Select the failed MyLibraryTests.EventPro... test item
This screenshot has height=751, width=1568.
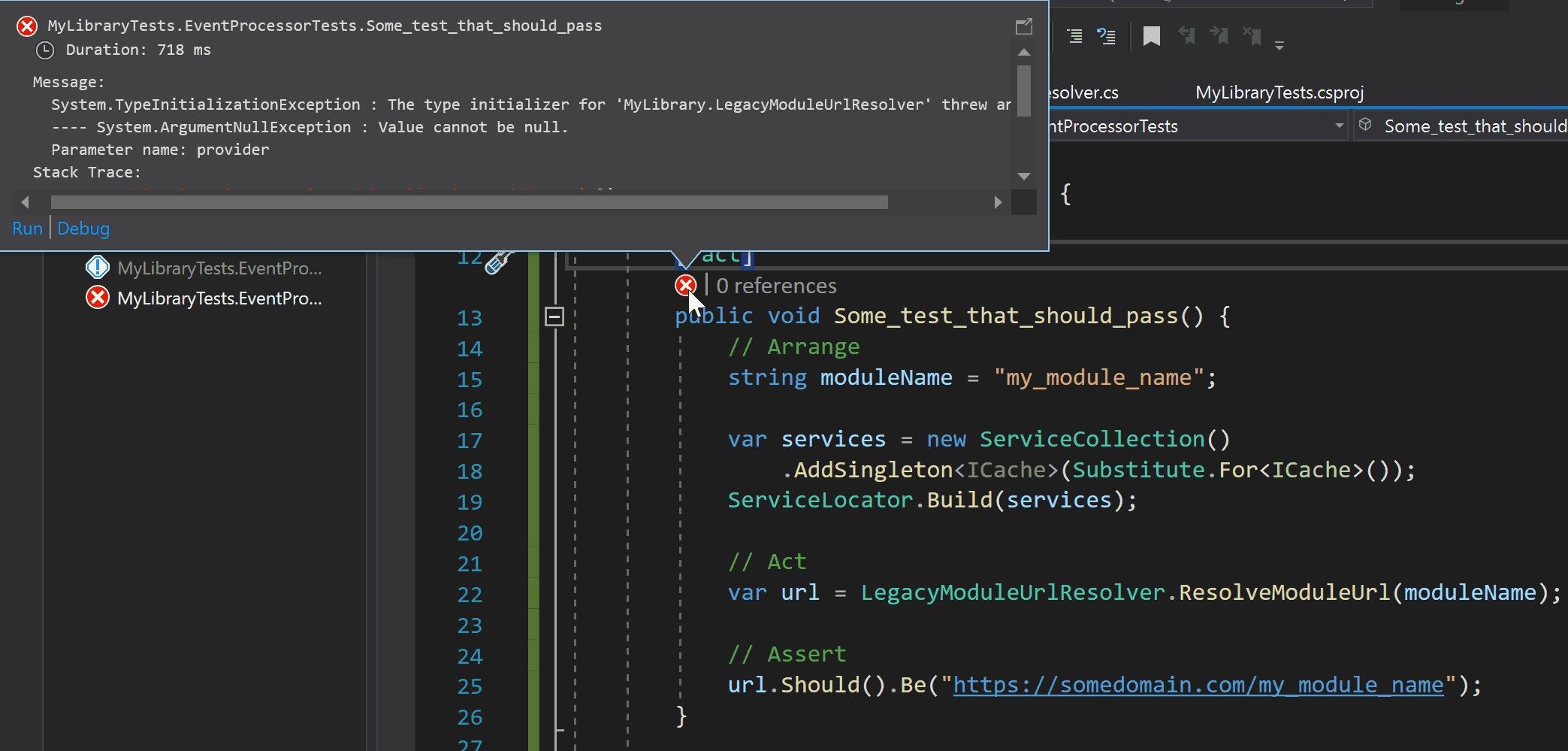(219, 298)
